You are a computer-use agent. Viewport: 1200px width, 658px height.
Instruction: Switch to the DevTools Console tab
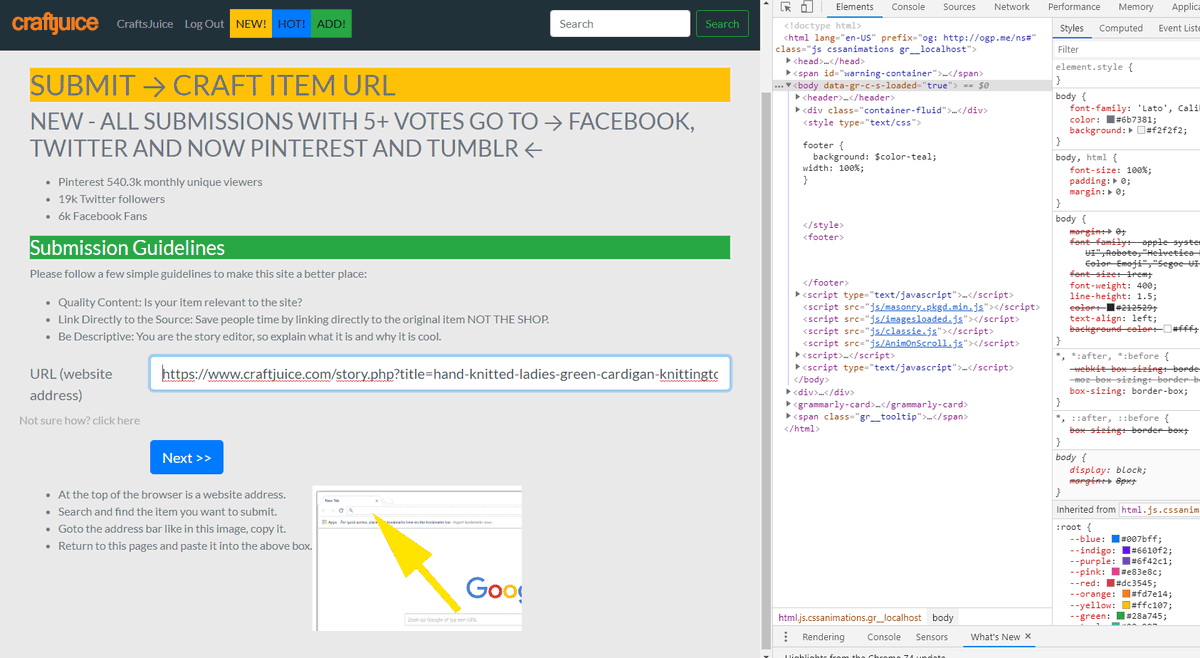(908, 7)
